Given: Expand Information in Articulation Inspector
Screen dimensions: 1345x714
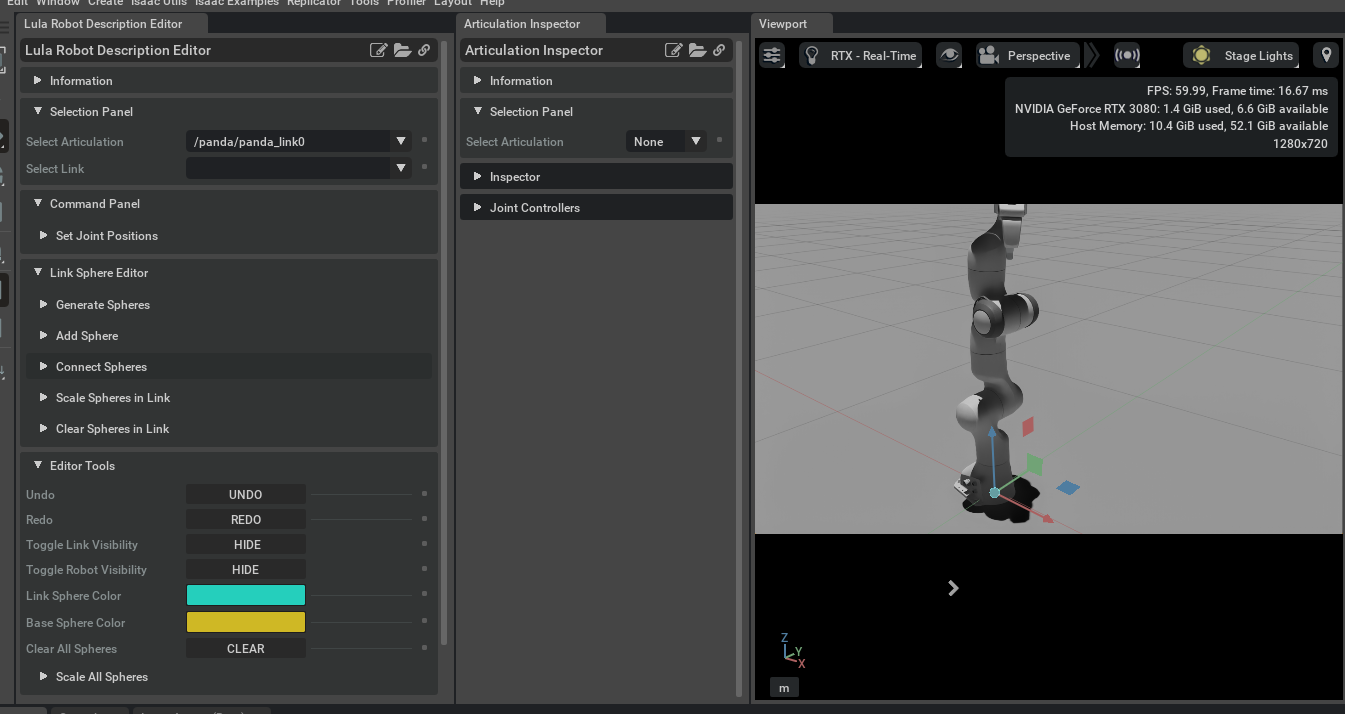Looking at the screenshot, I should (596, 81).
